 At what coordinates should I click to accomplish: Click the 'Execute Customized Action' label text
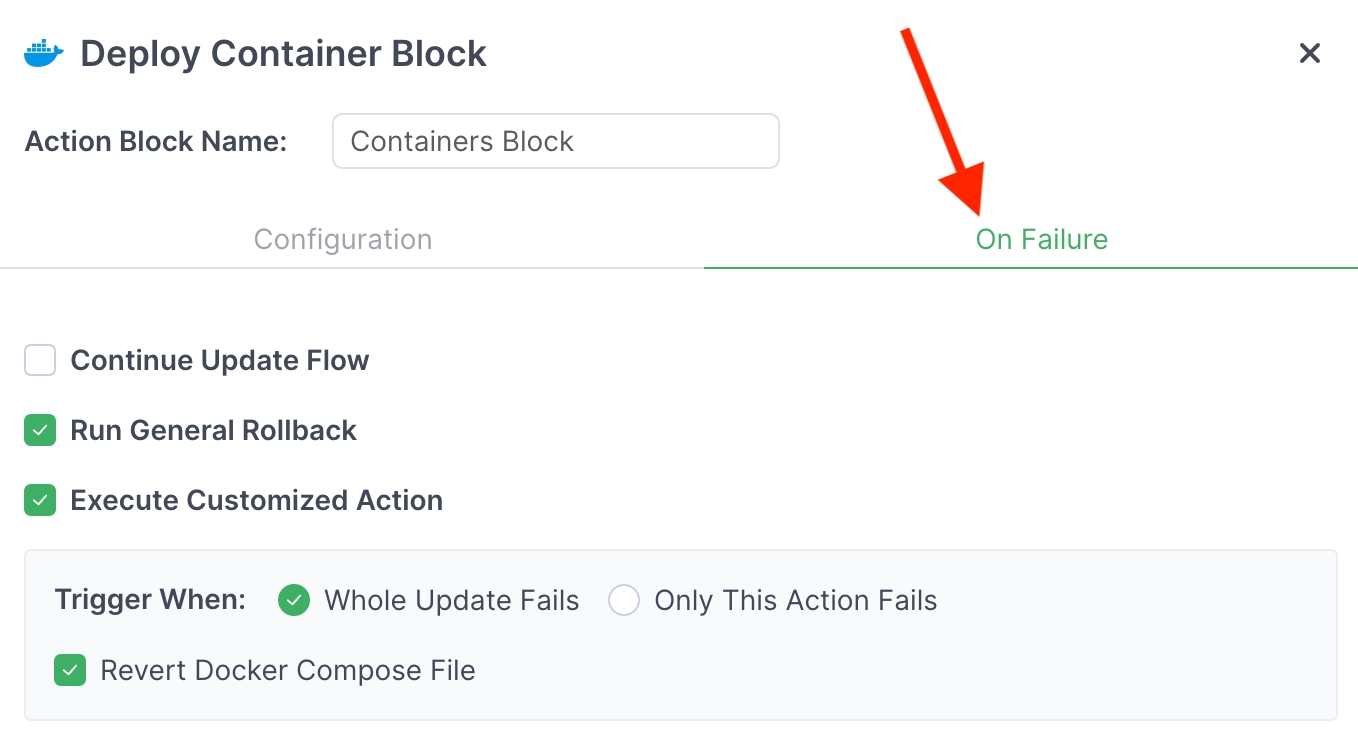point(256,500)
